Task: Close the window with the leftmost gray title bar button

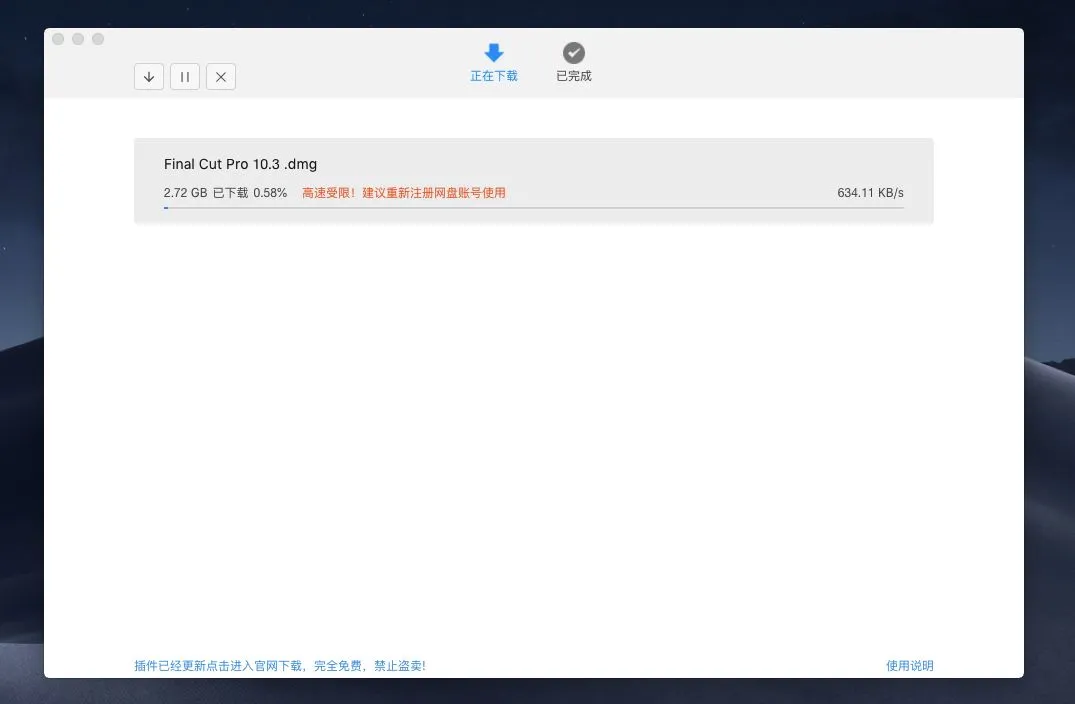Action: tap(58, 39)
